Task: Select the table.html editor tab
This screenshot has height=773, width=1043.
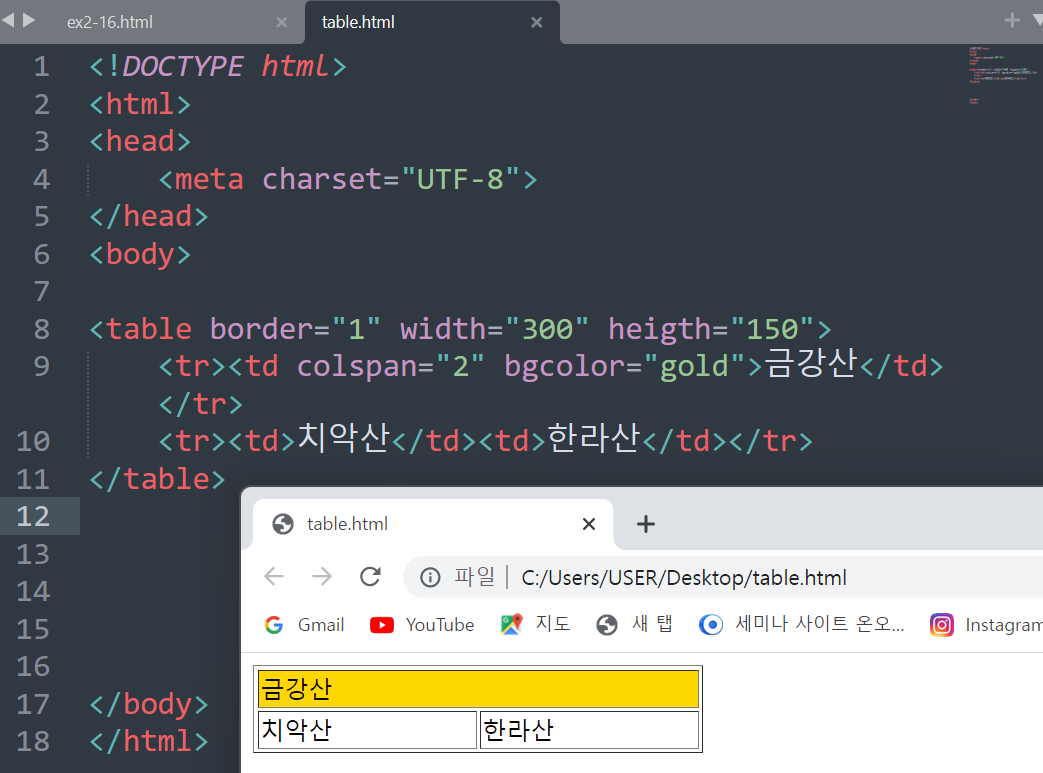Action: [358, 22]
